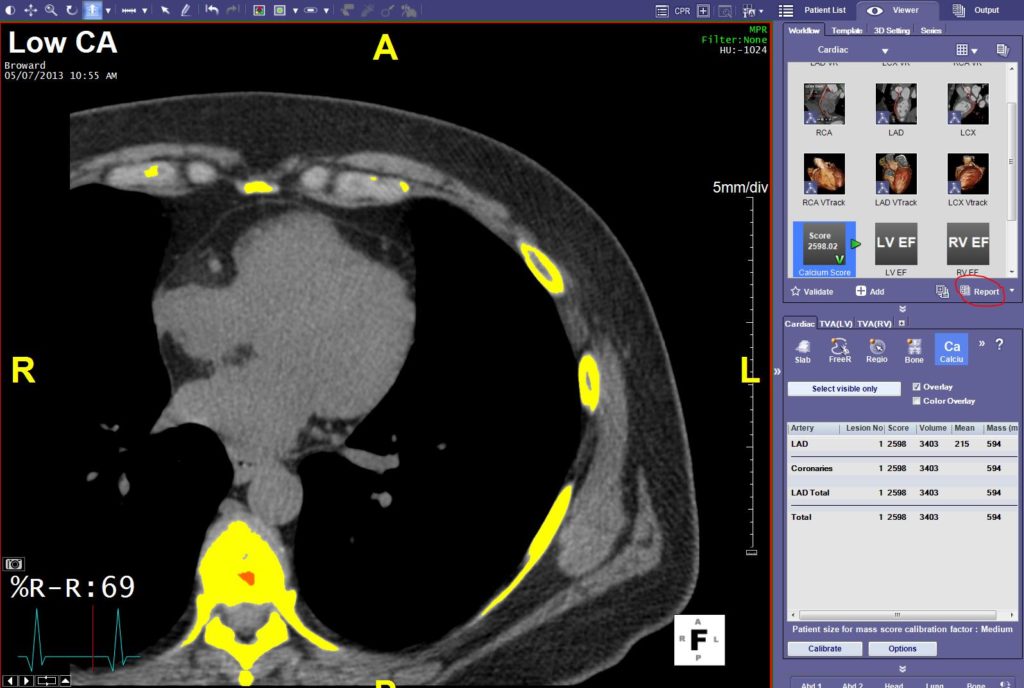Image resolution: width=1024 pixels, height=688 pixels.
Task: Select the pencil annotation tool
Action: pyautogui.click(x=185, y=10)
